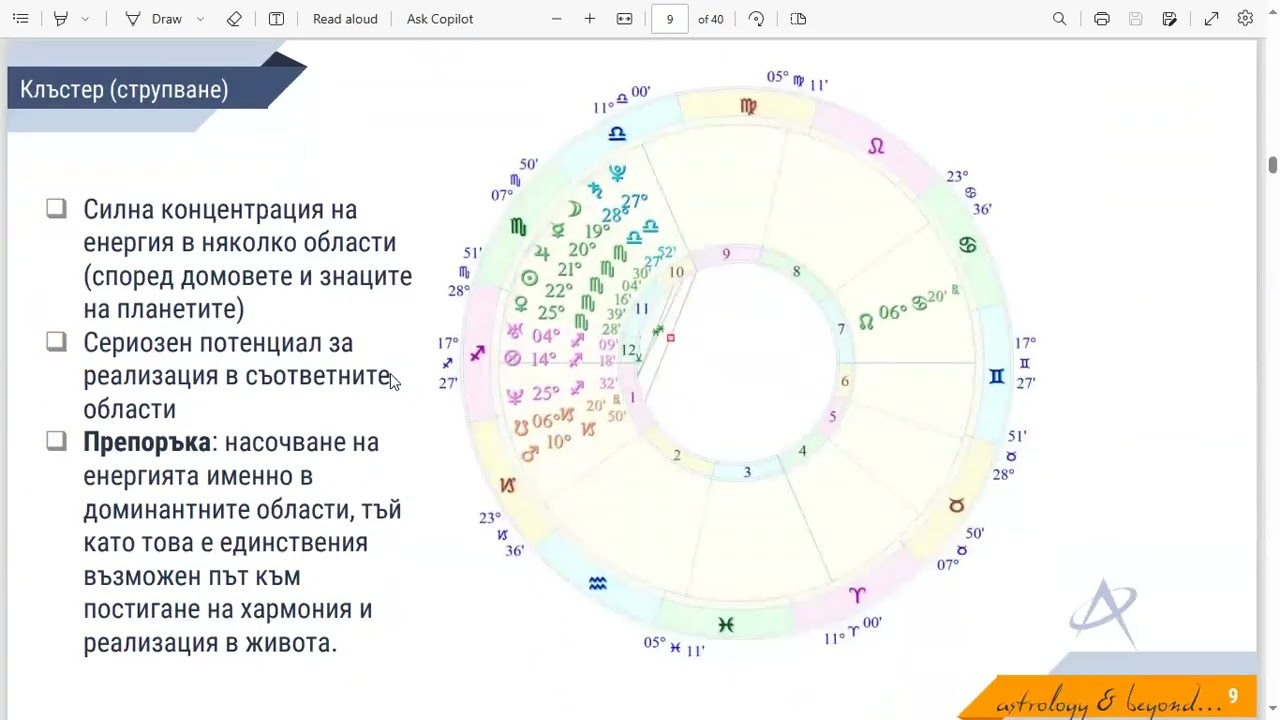Toggle fit to width view

point(625,19)
